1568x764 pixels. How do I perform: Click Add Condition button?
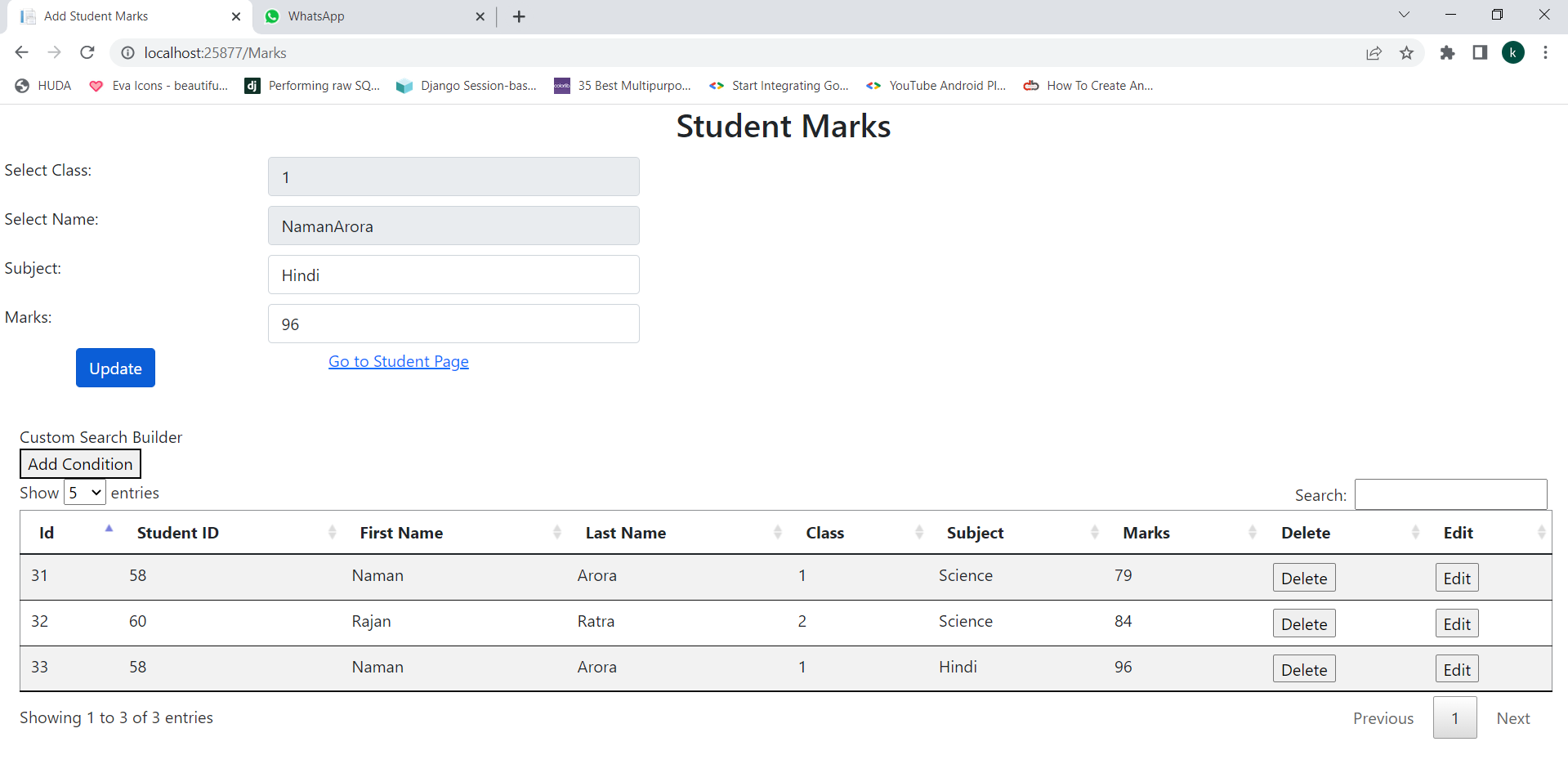[80, 464]
